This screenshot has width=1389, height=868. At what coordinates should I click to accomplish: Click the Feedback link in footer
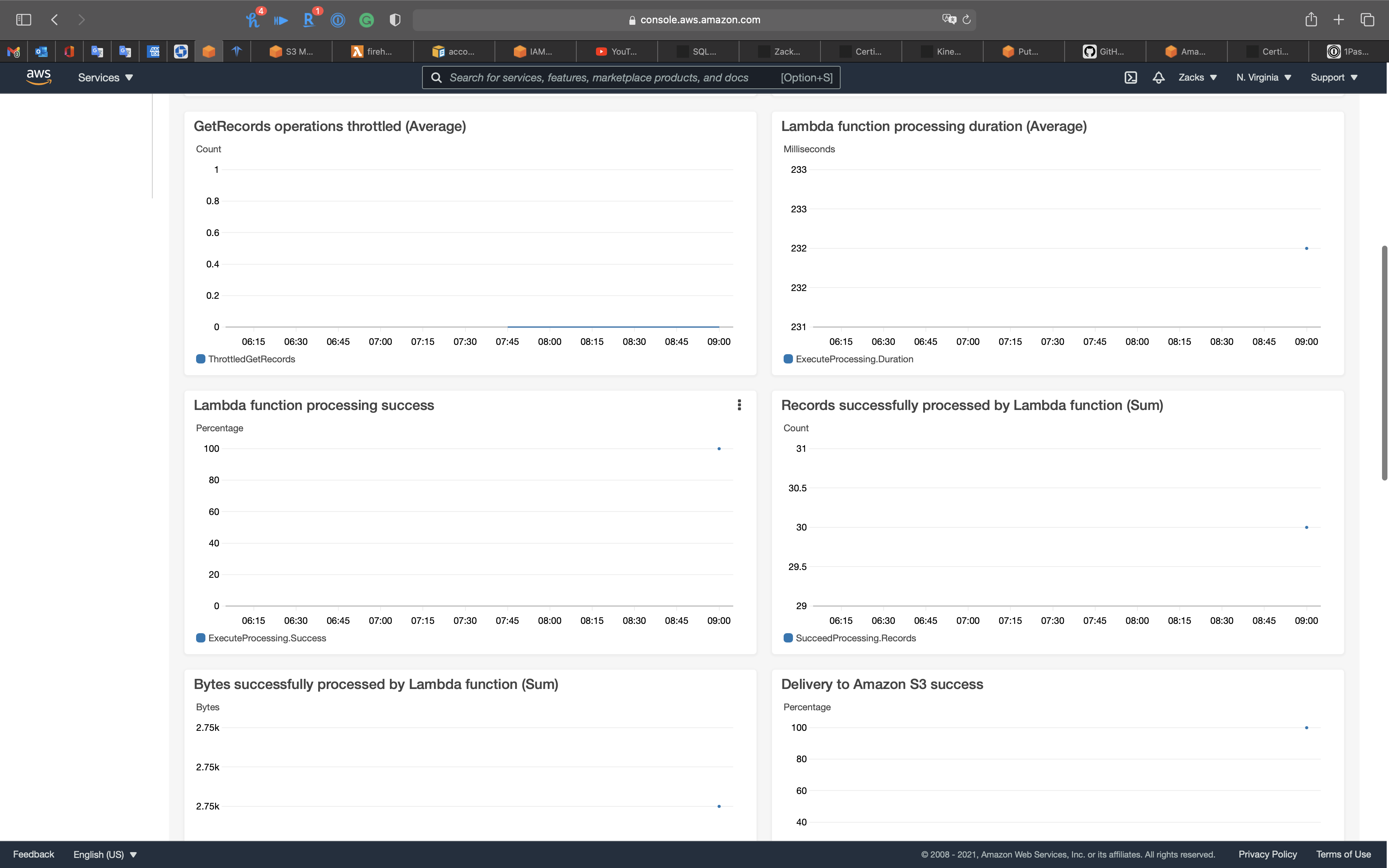pos(33,854)
